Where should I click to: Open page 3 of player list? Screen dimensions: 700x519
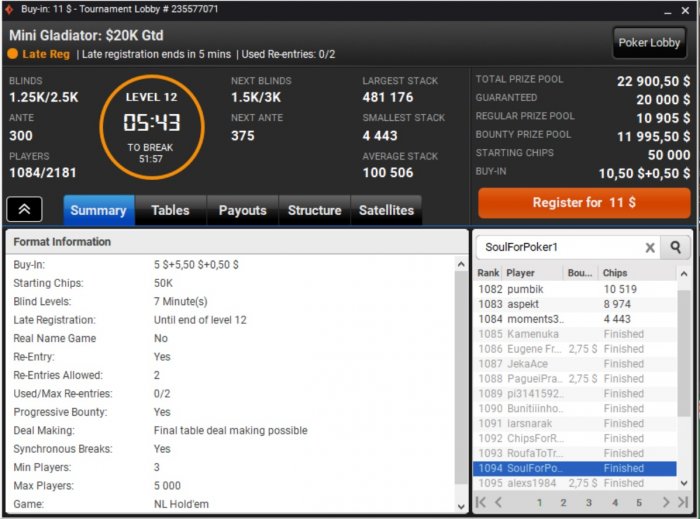point(589,502)
